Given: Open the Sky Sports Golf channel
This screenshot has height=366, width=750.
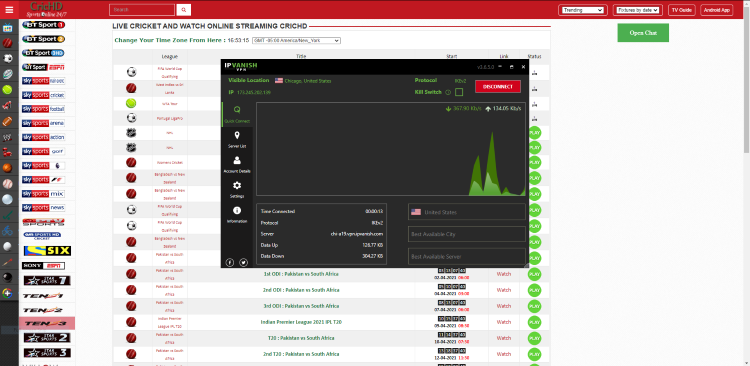Looking at the screenshot, I should point(44,151).
